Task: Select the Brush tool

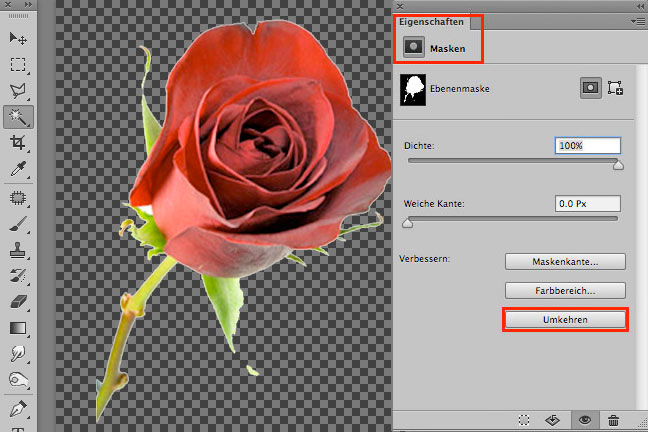Action: (18, 223)
